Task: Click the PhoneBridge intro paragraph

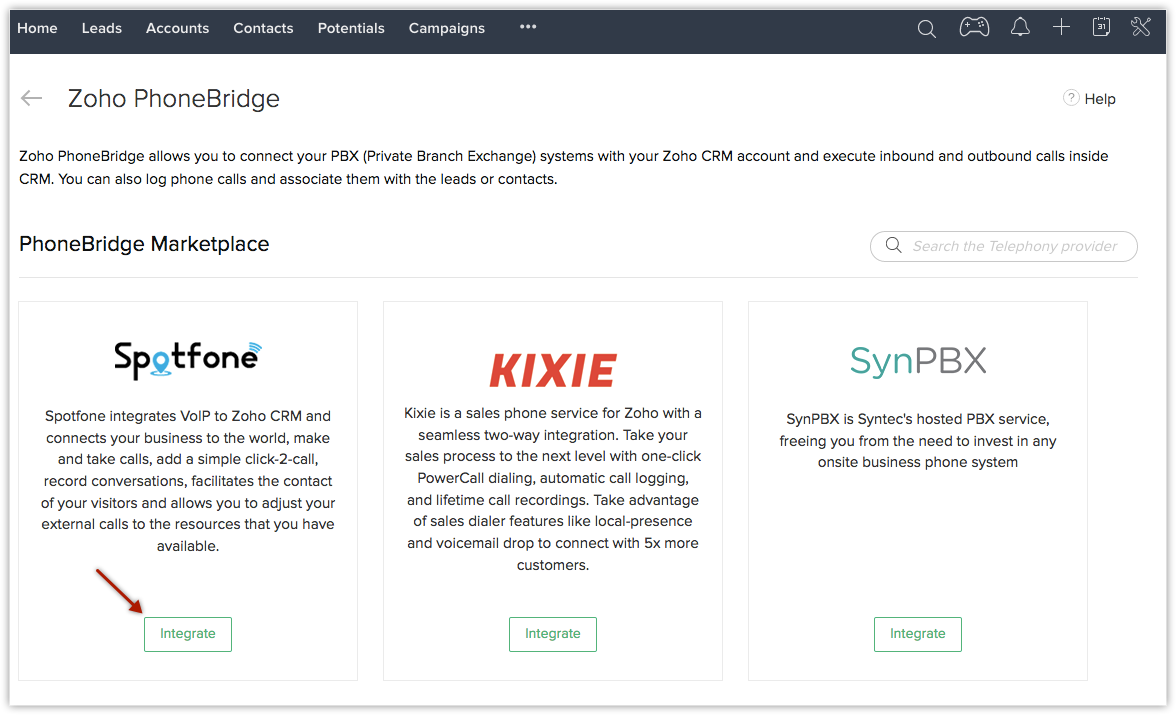Action: [563, 167]
